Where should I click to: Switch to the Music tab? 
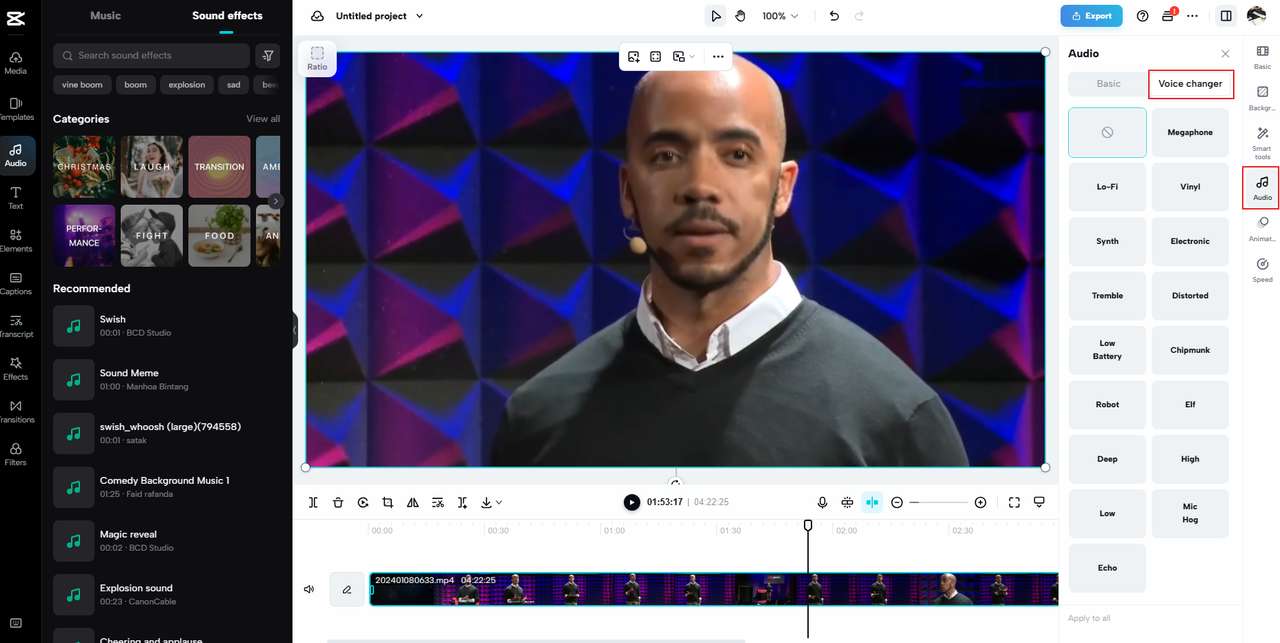106,16
